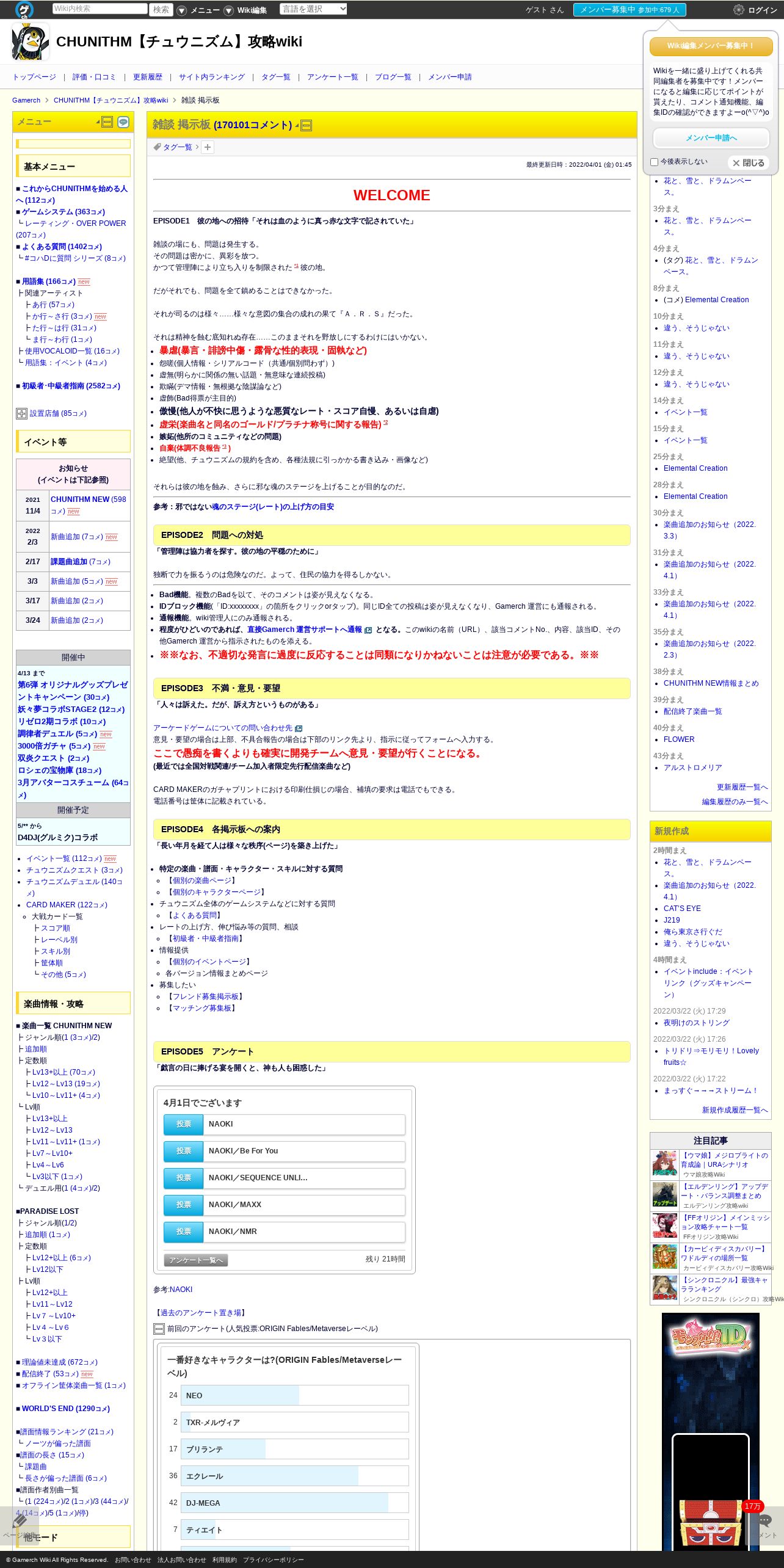Open the シンクロニクル article thumbnail
Viewport: 784px width, 1568px height.
pos(665,1288)
